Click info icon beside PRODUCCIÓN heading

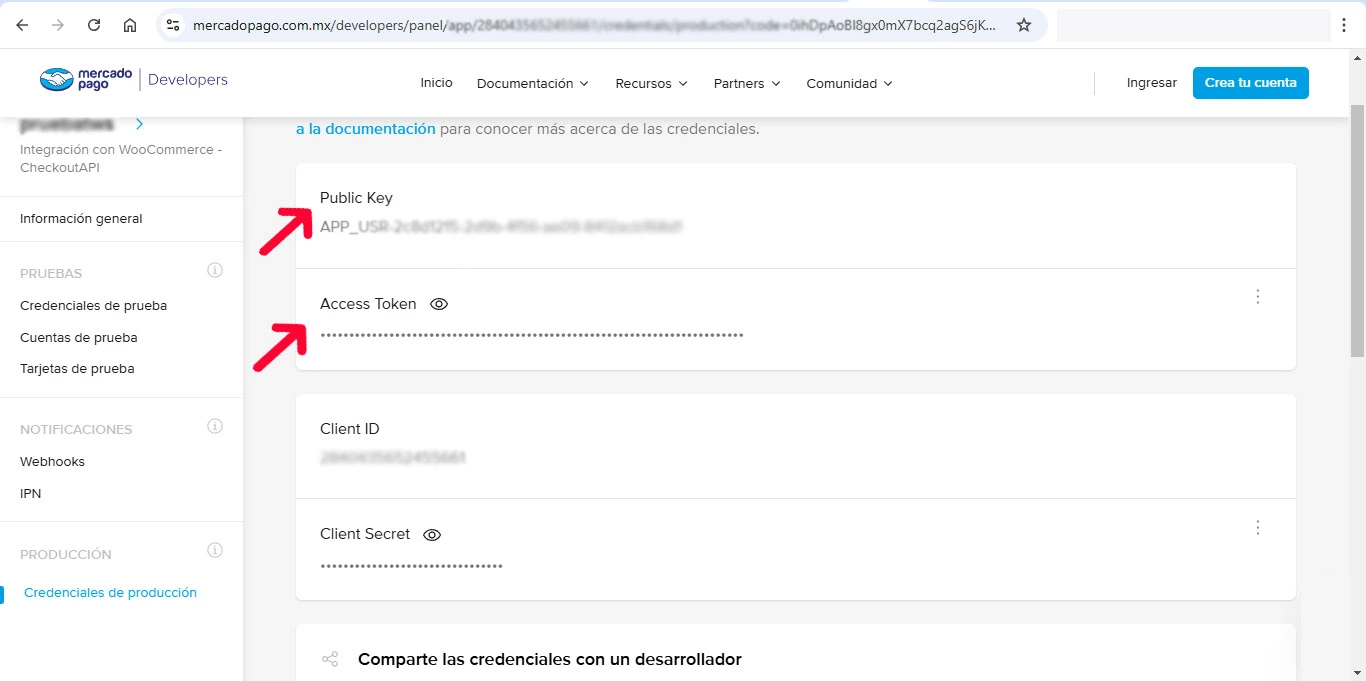[x=214, y=551]
